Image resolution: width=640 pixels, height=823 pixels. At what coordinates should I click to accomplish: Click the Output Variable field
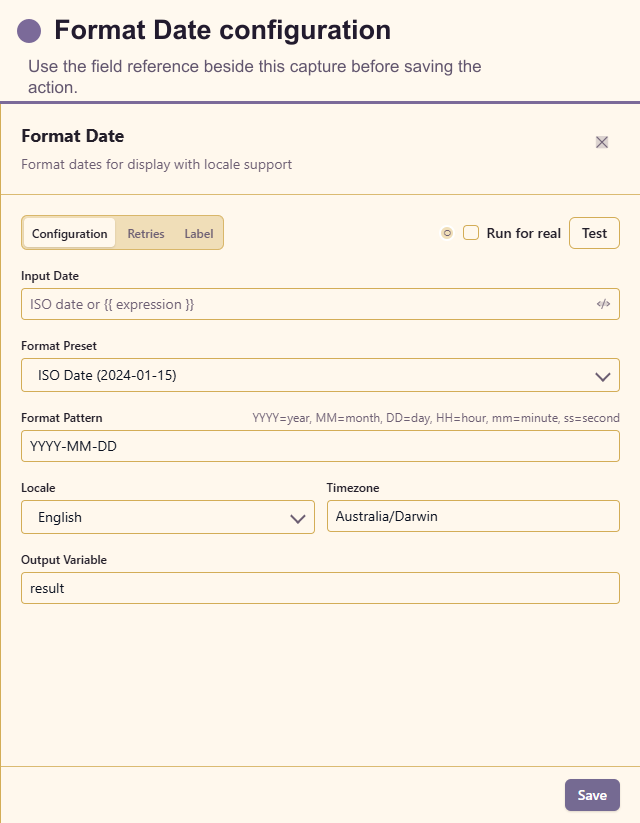click(320, 588)
